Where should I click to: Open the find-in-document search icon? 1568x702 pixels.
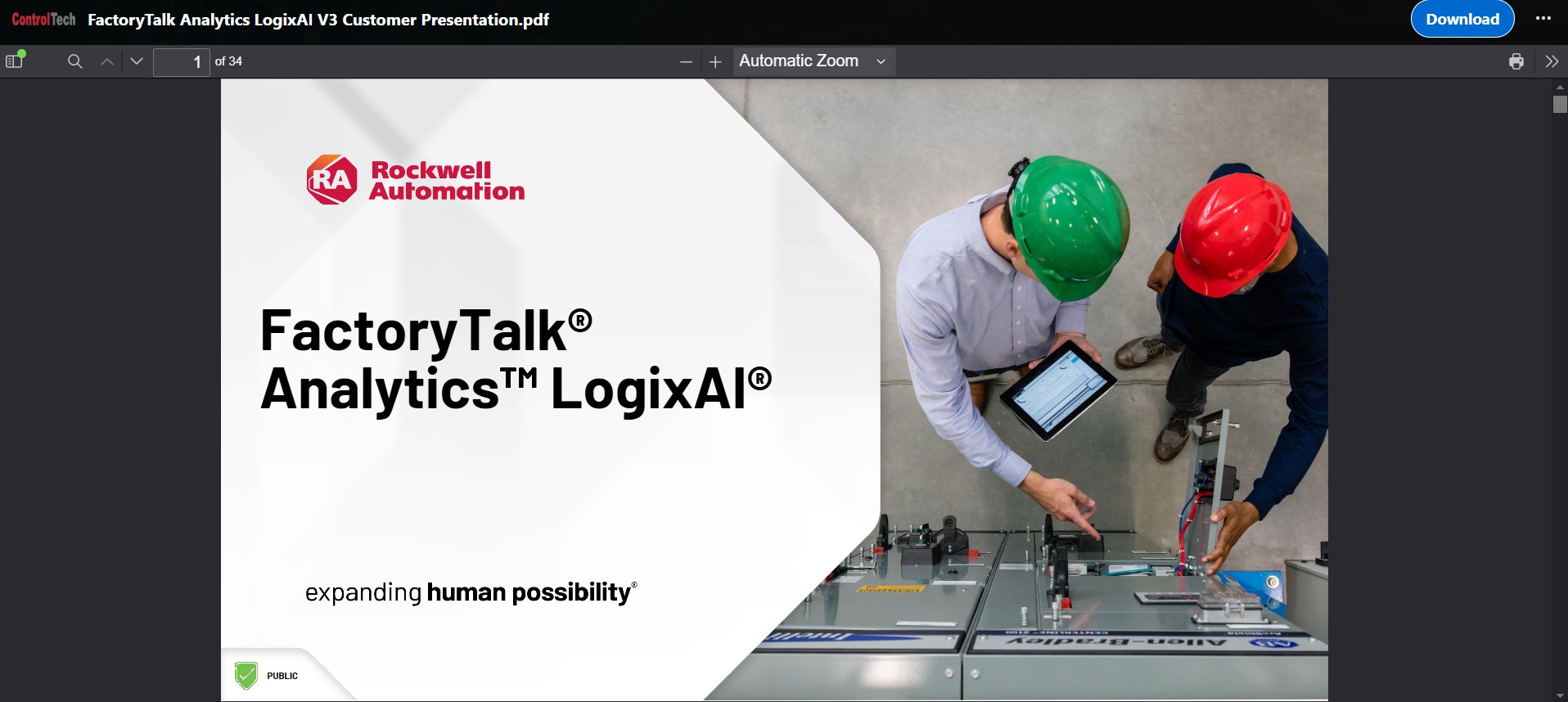coord(74,61)
